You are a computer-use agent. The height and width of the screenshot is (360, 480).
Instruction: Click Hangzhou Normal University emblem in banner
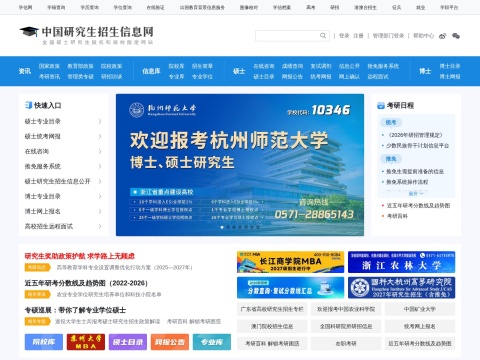pos(136,109)
